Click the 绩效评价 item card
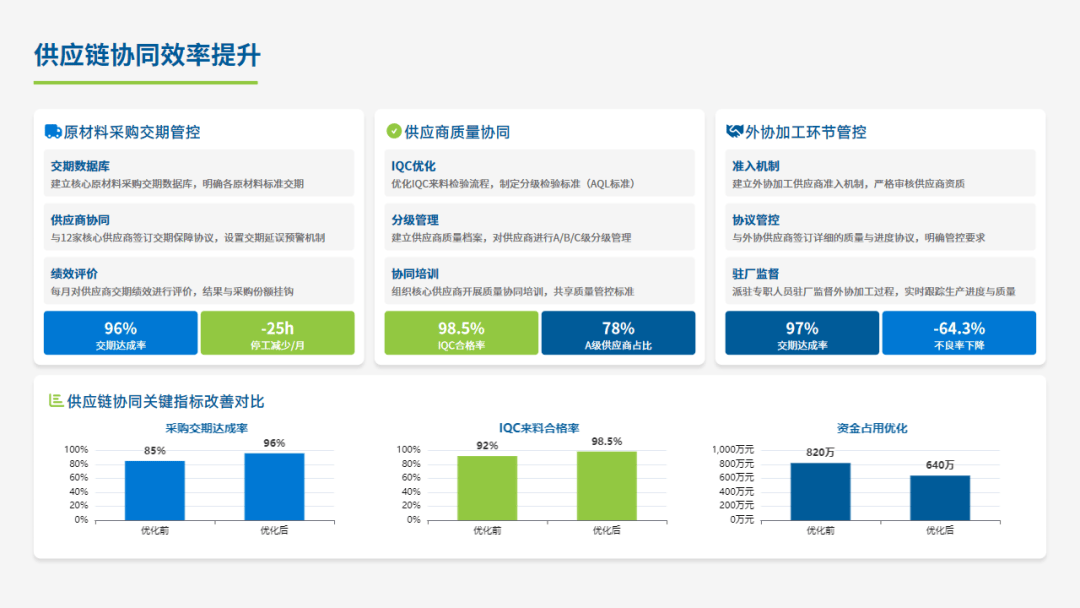The height and width of the screenshot is (608, 1080). point(199,281)
